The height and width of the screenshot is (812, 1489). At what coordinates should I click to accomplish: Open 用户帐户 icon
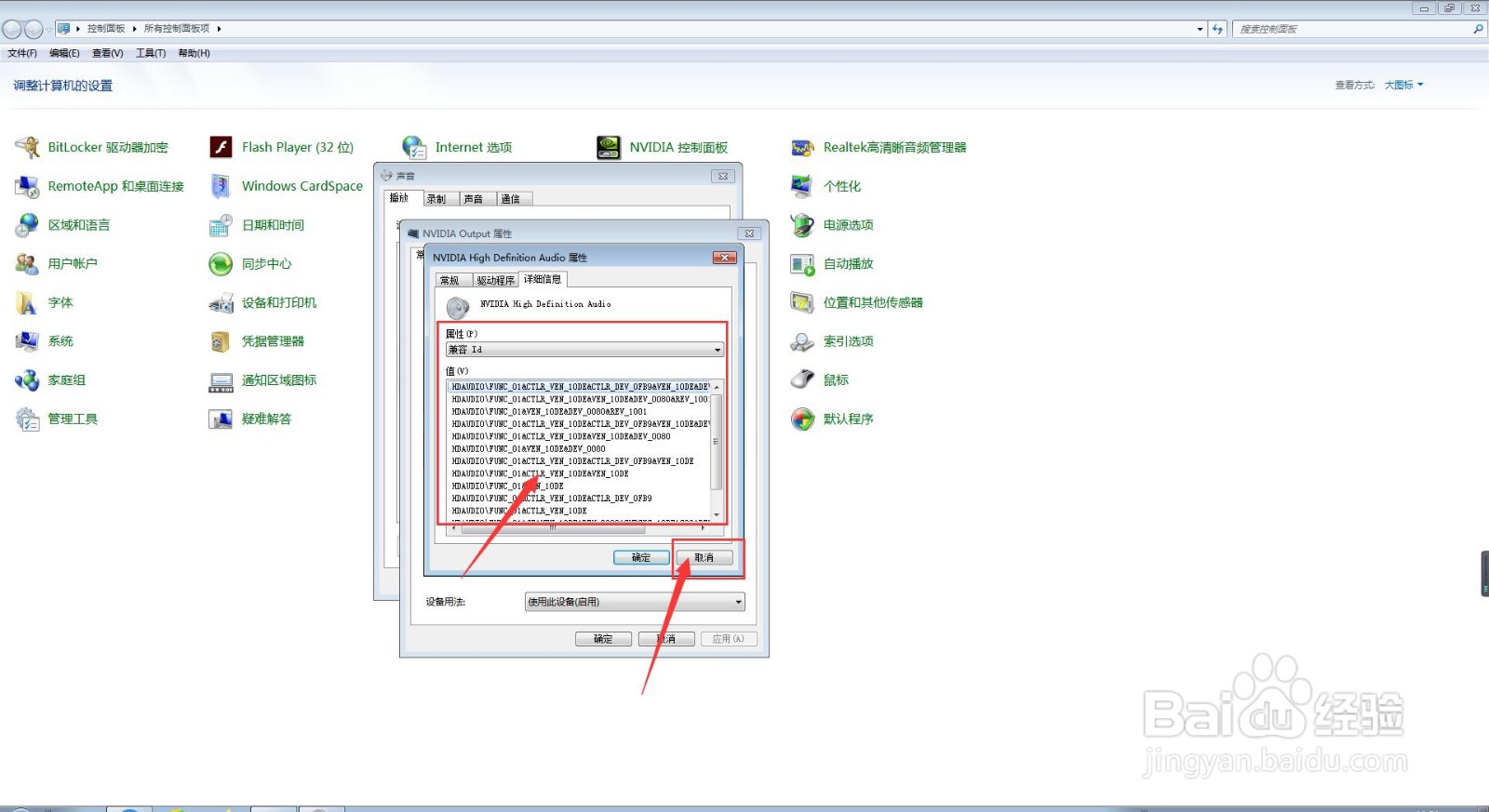tap(28, 264)
